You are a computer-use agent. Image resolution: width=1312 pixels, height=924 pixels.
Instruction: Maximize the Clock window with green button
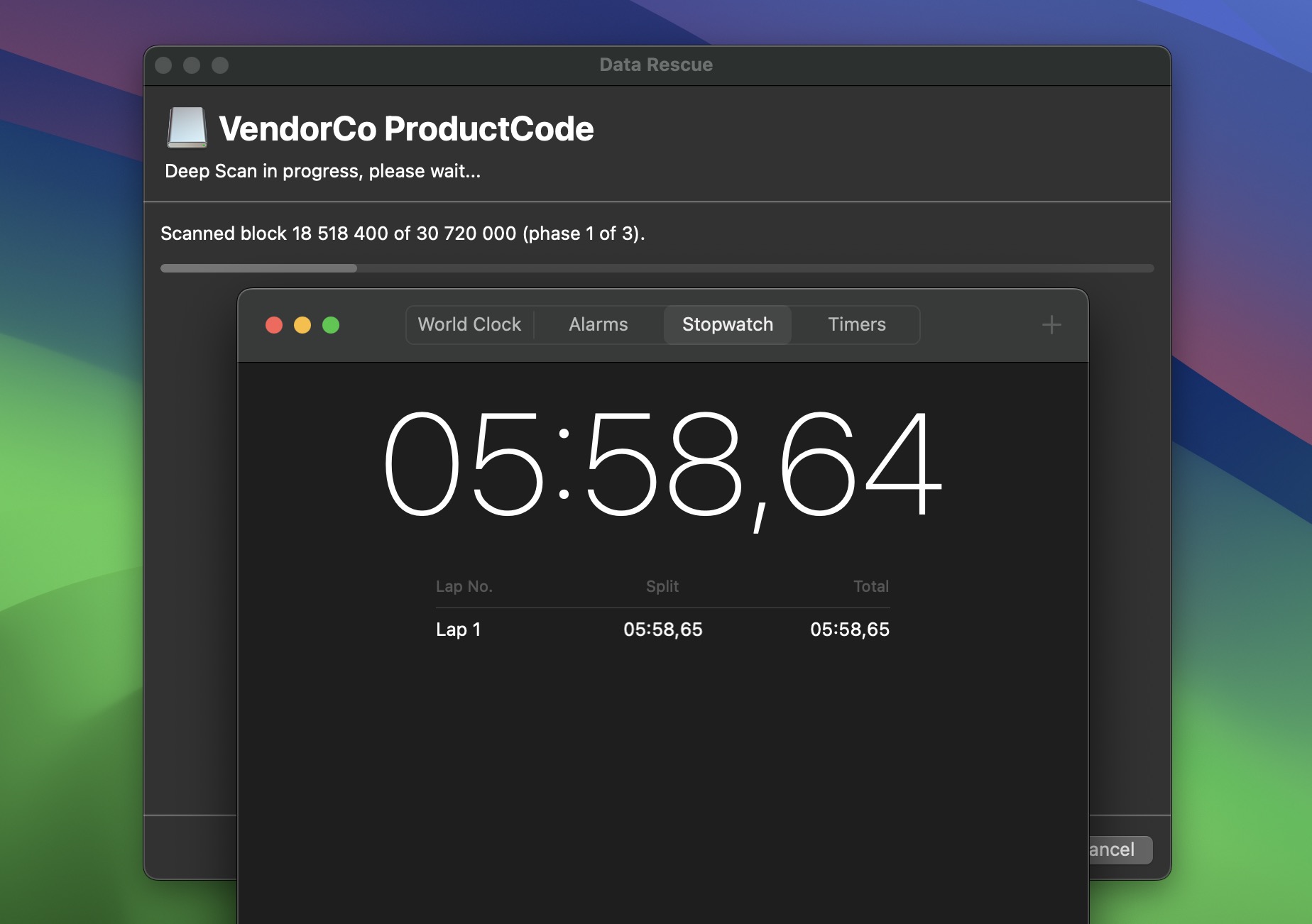[x=331, y=325]
